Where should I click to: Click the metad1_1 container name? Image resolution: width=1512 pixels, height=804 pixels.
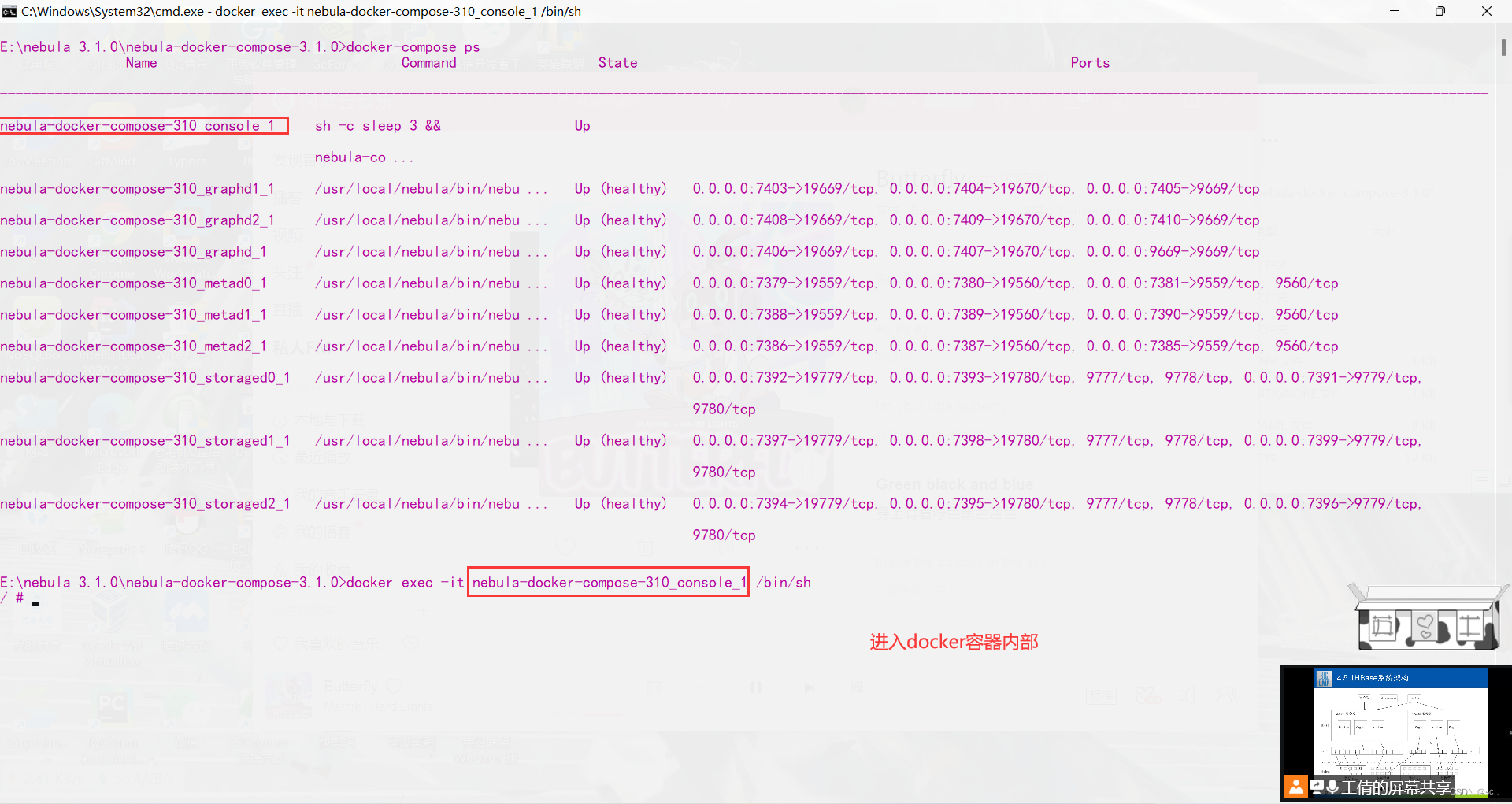pyautogui.click(x=133, y=314)
